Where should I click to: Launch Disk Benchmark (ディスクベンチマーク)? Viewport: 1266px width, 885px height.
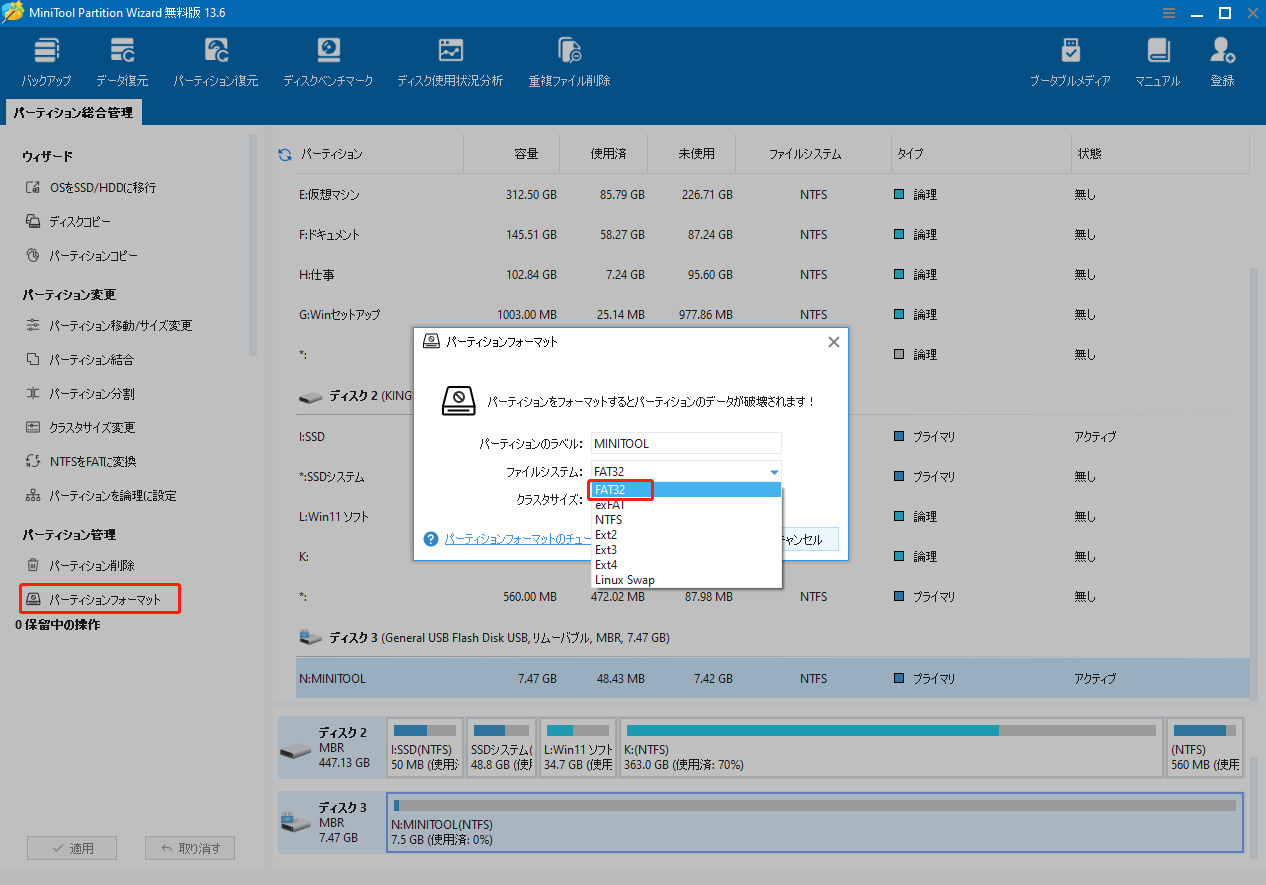[x=328, y=62]
